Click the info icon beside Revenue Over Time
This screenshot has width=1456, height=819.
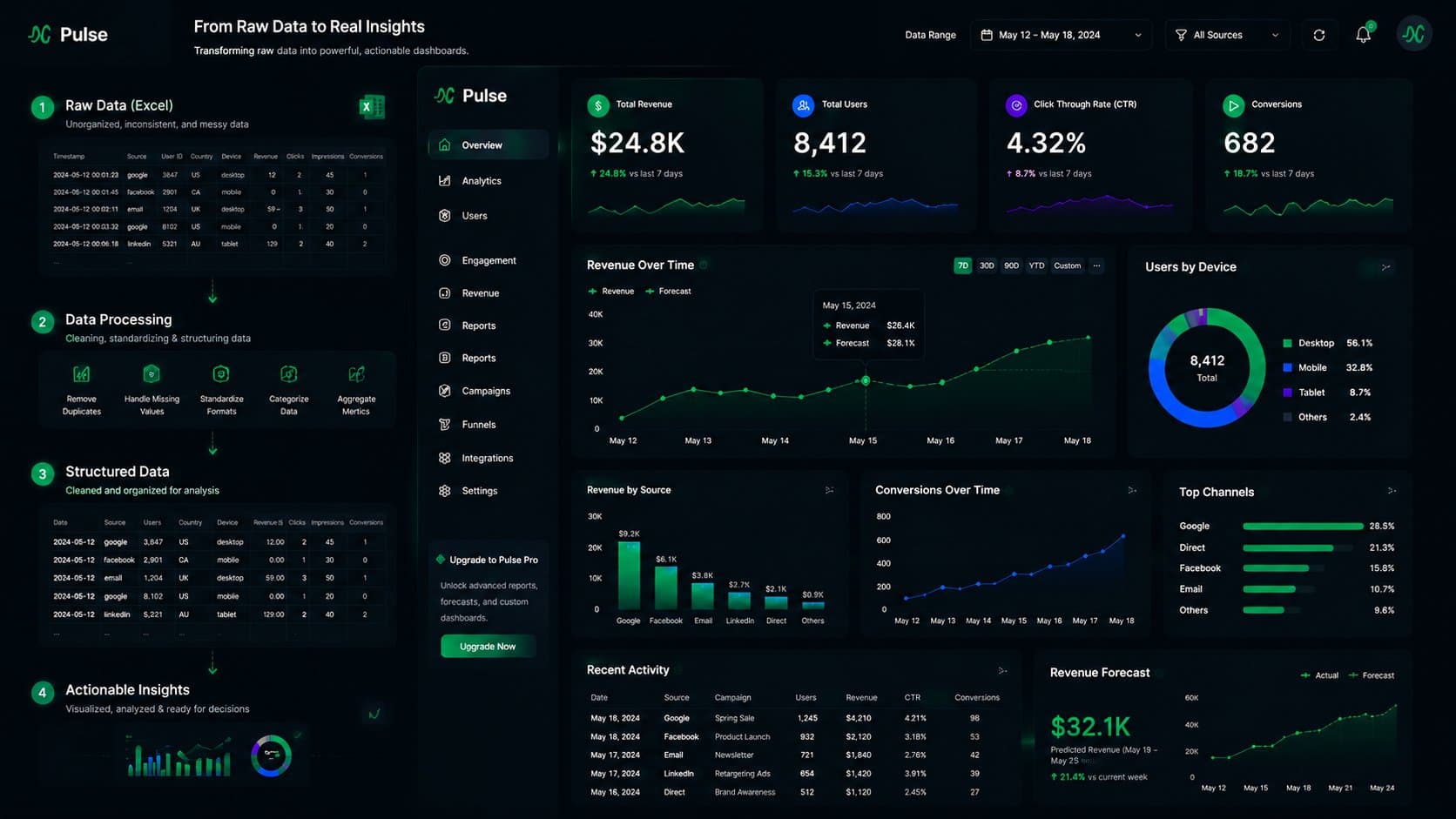pyautogui.click(x=704, y=265)
